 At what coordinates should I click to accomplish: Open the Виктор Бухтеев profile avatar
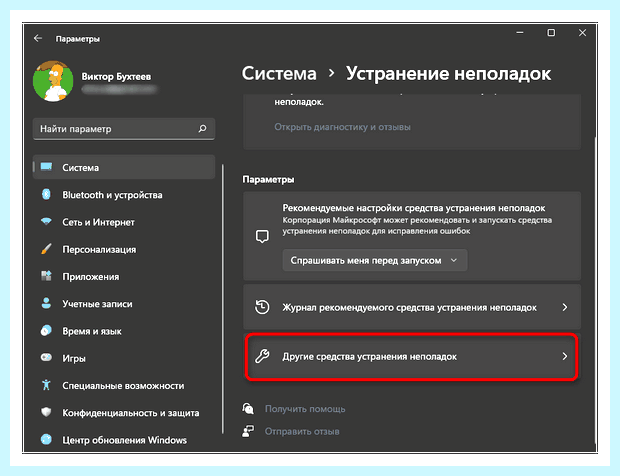click(53, 81)
